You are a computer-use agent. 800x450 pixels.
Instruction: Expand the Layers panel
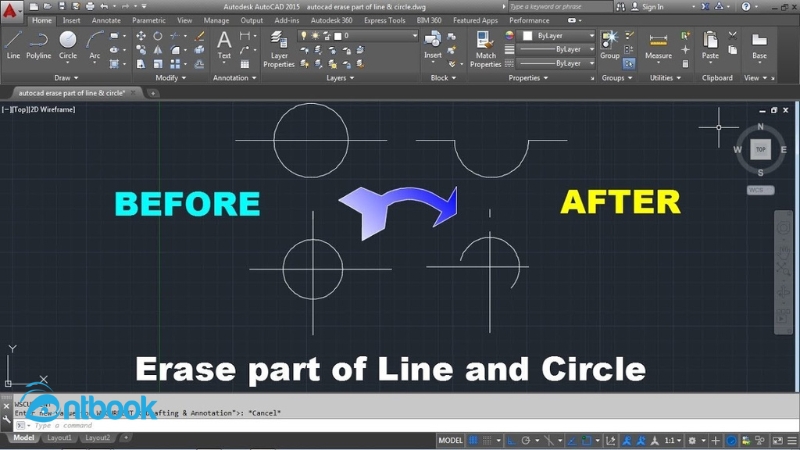coord(340,78)
